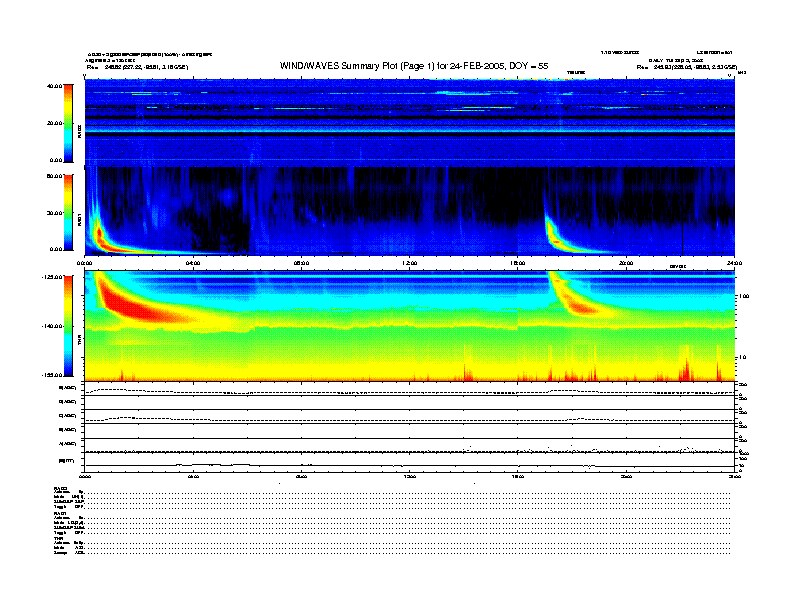Click the 20.00 label on RAD2 scale

click(x=54, y=123)
